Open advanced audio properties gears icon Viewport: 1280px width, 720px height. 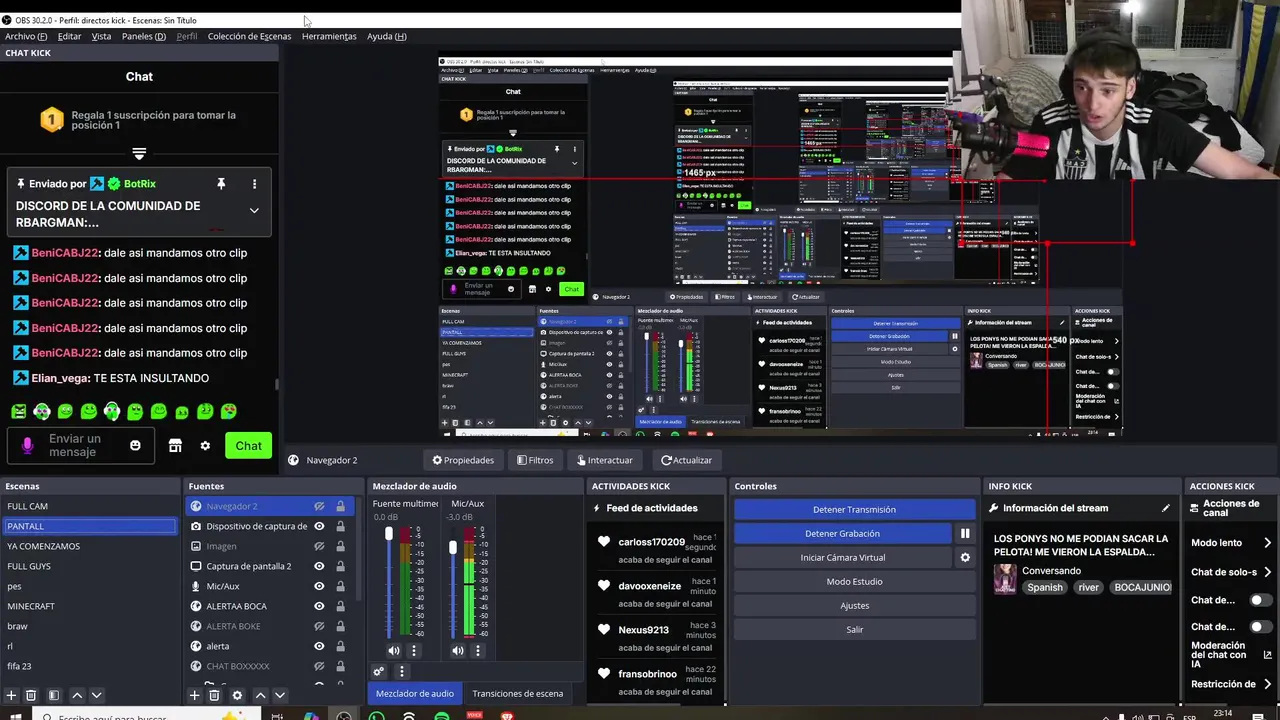(x=379, y=672)
